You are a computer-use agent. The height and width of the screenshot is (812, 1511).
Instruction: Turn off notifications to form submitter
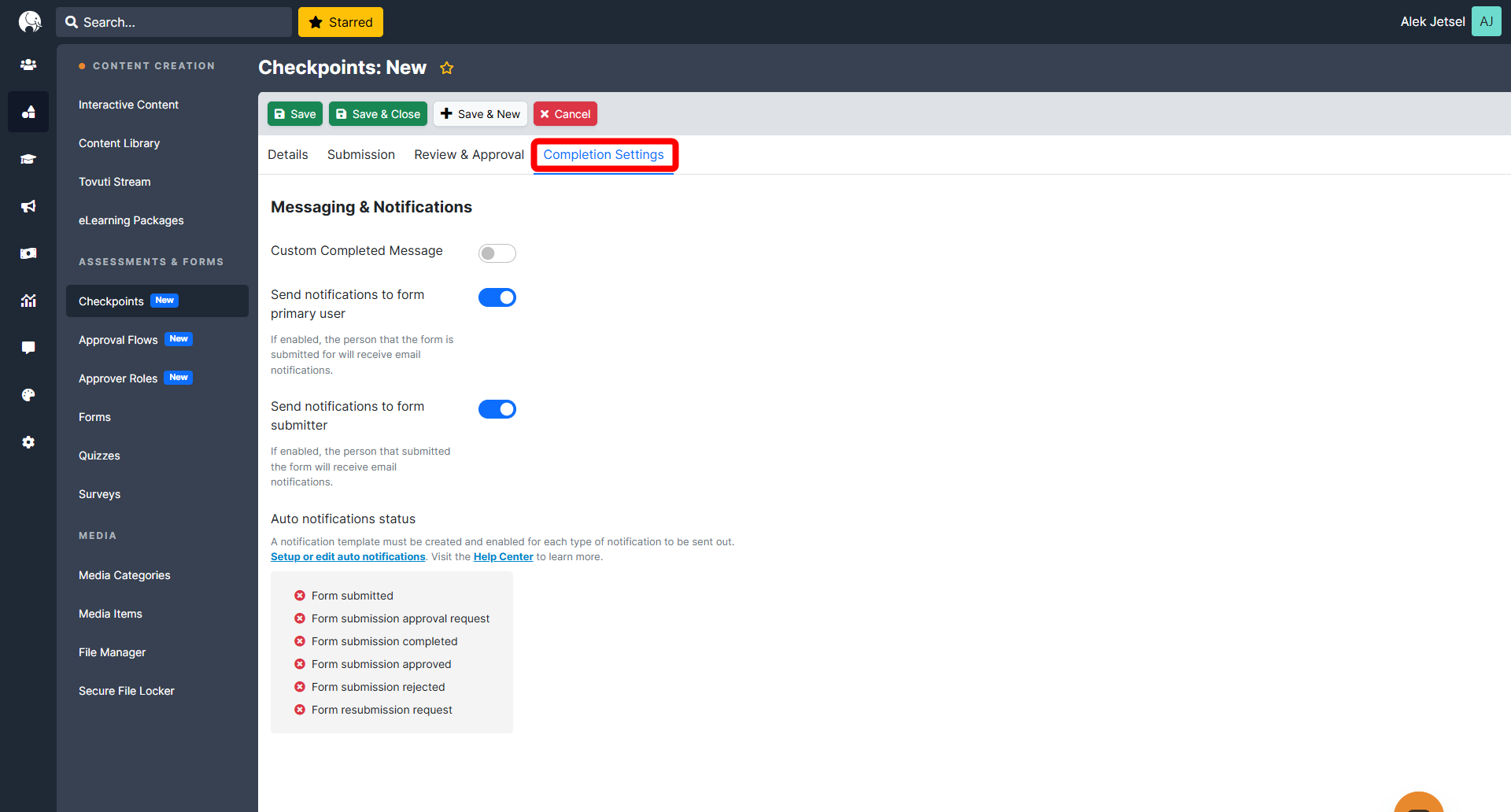tap(497, 409)
